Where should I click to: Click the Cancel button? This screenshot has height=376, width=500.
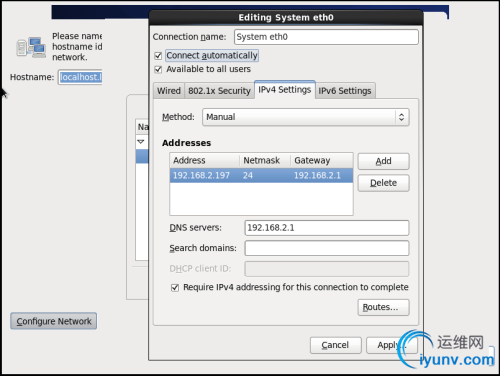pos(335,345)
